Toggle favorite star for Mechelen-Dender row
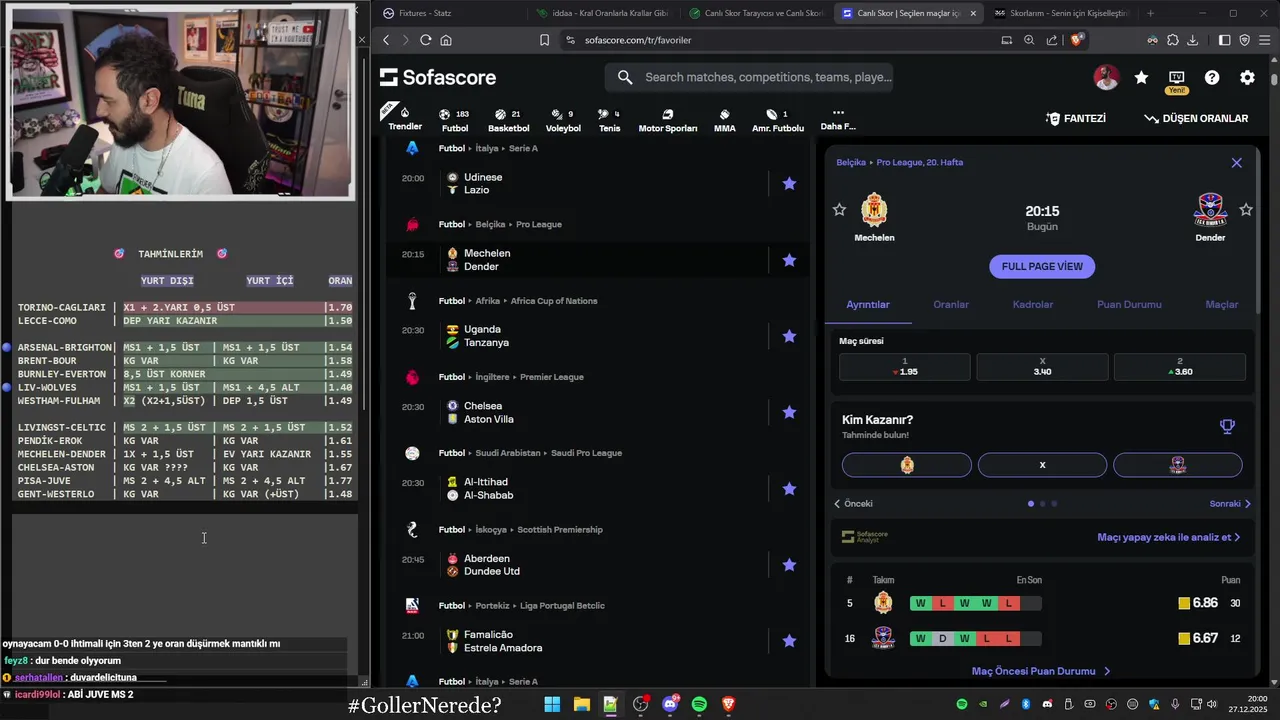The image size is (1280, 720). 789,260
